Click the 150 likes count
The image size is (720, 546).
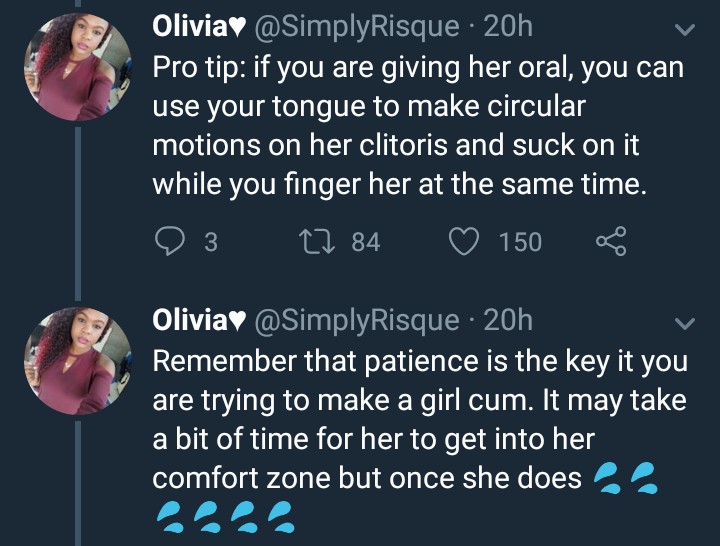click(x=520, y=242)
